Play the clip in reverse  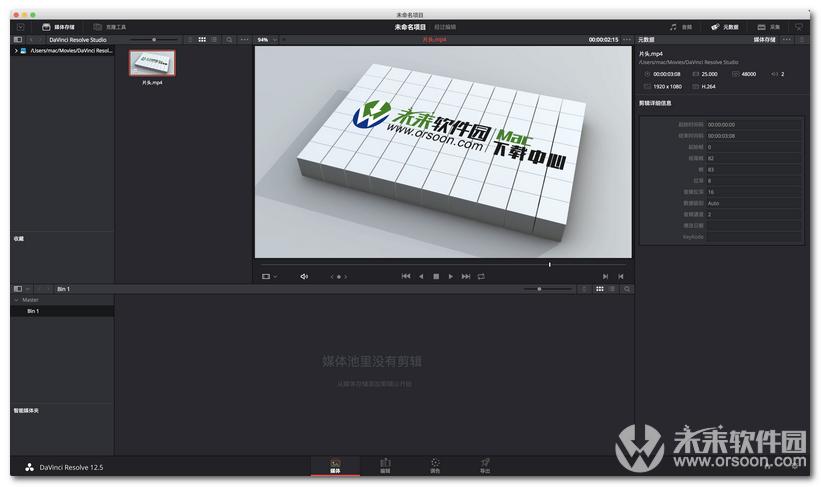[x=421, y=276]
